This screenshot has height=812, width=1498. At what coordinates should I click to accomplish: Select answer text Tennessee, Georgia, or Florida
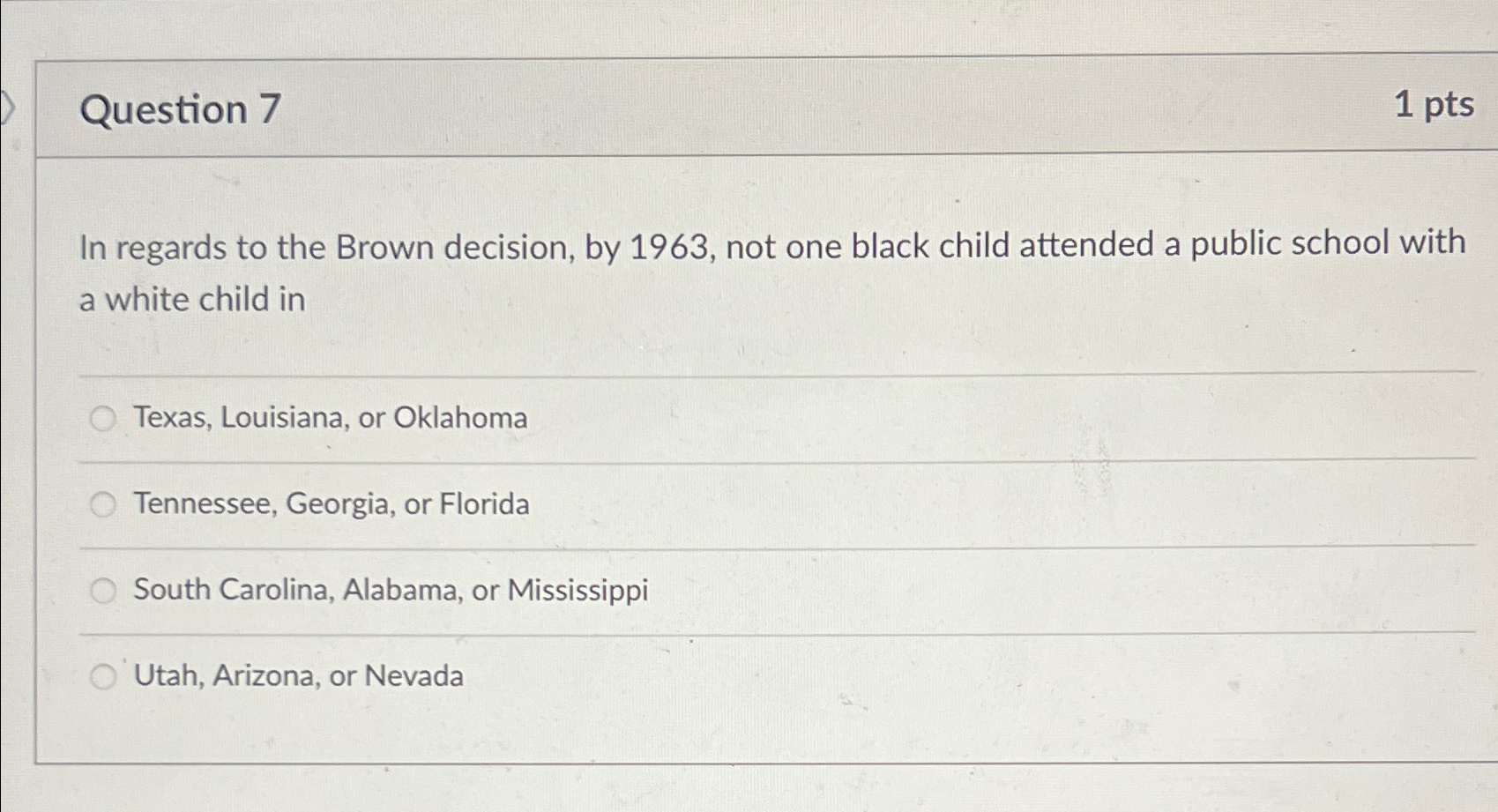(332, 504)
